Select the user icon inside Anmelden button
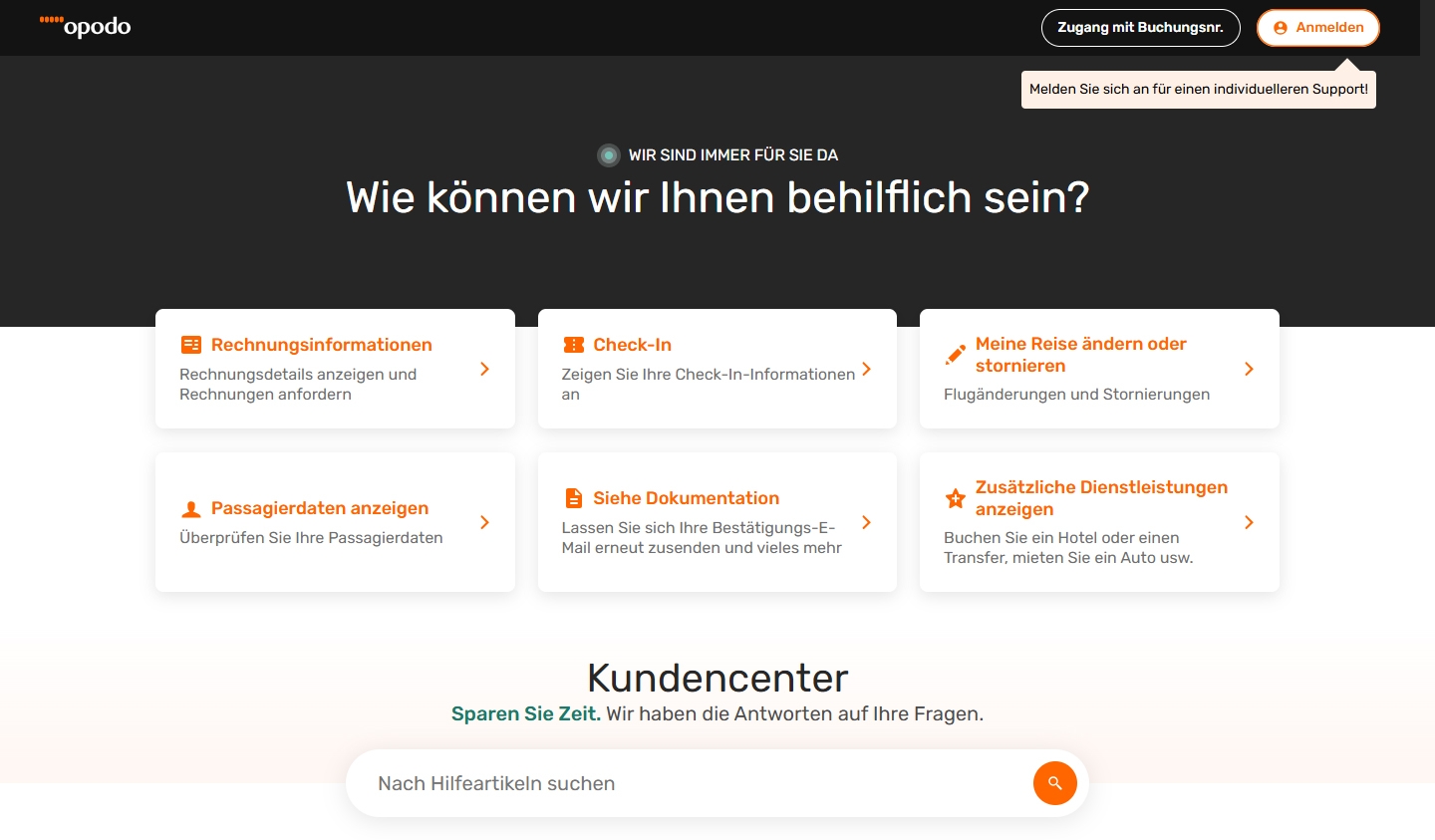 pyautogui.click(x=1279, y=28)
